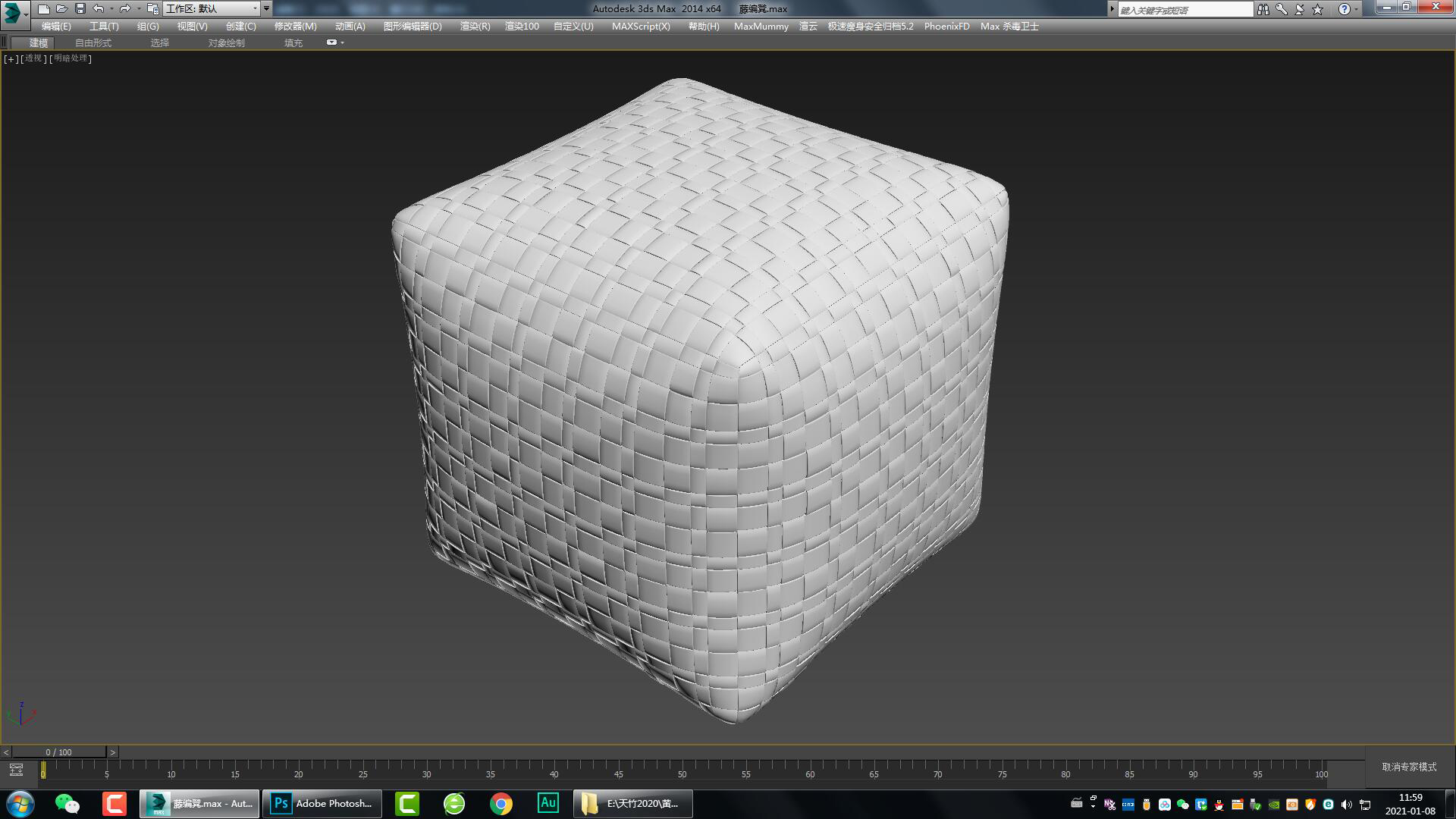This screenshot has width=1456, height=819.
Task: Click the Open File folder icon
Action: tap(61, 9)
